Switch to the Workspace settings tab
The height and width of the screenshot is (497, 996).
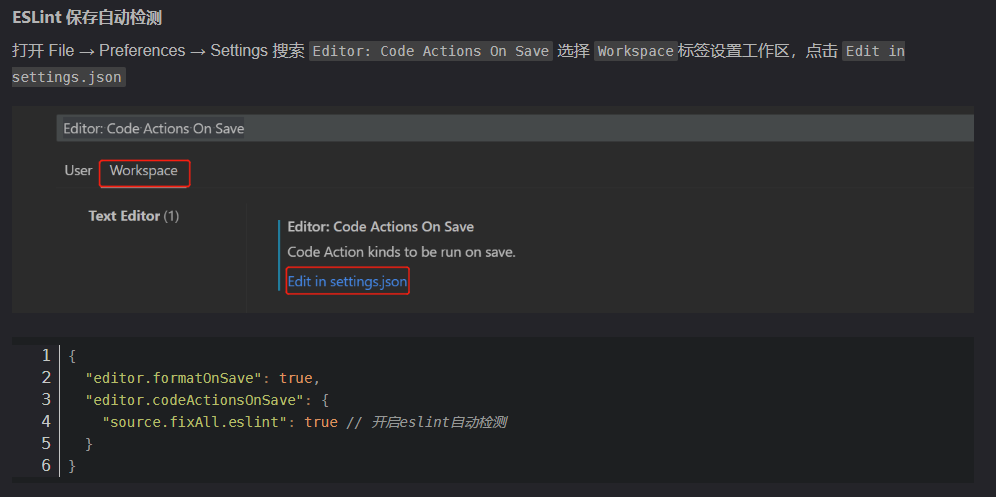(144, 171)
